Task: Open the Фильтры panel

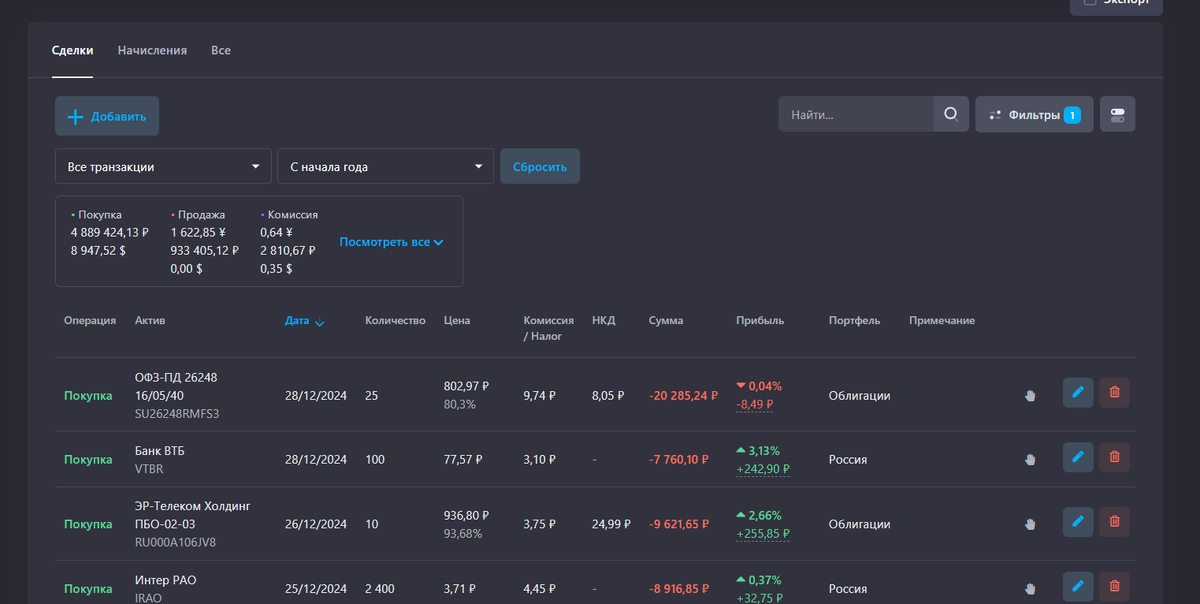Action: point(1034,114)
